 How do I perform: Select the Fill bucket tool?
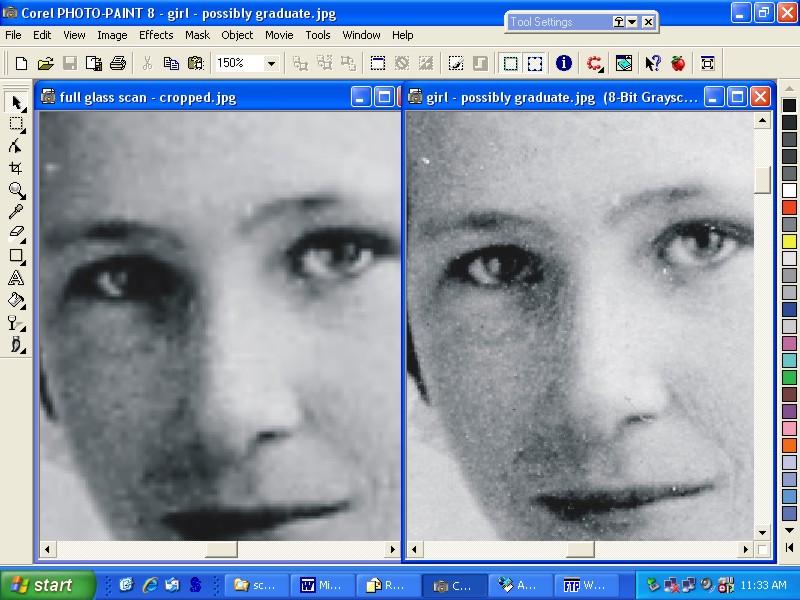(x=16, y=300)
